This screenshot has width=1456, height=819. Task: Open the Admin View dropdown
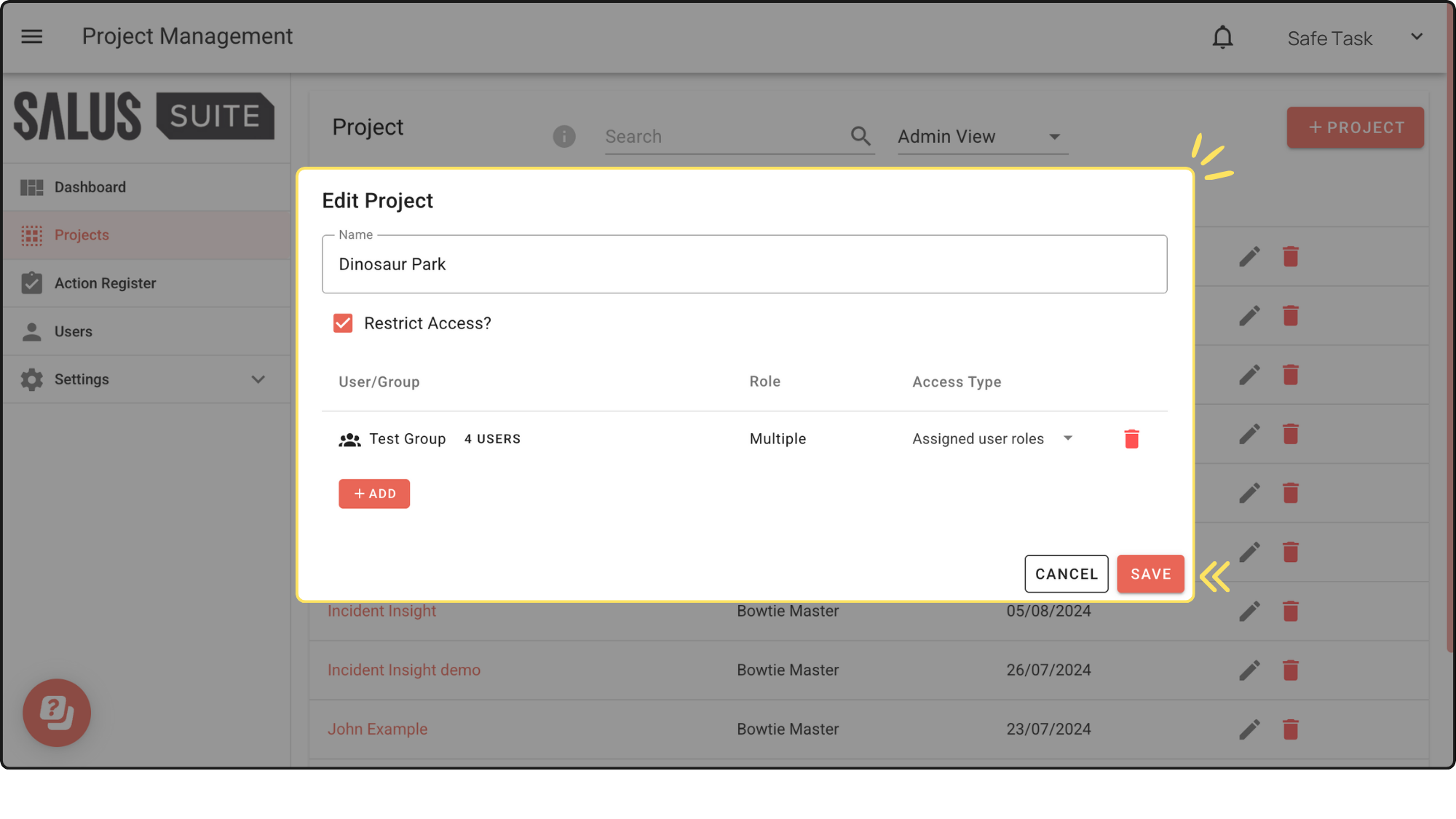coord(980,137)
